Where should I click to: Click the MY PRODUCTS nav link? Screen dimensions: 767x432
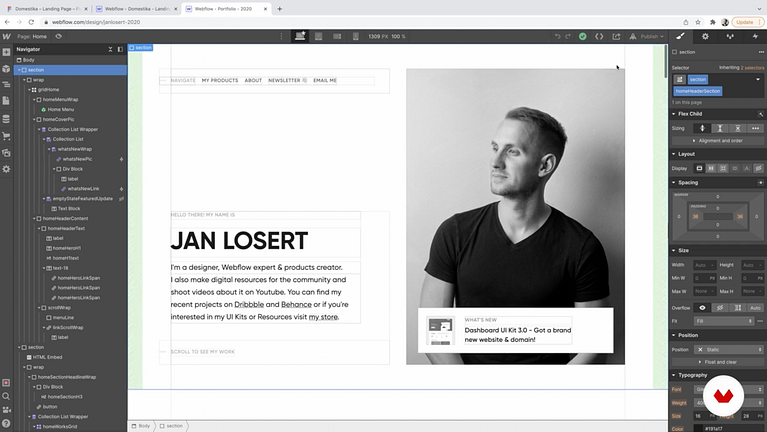click(x=219, y=80)
